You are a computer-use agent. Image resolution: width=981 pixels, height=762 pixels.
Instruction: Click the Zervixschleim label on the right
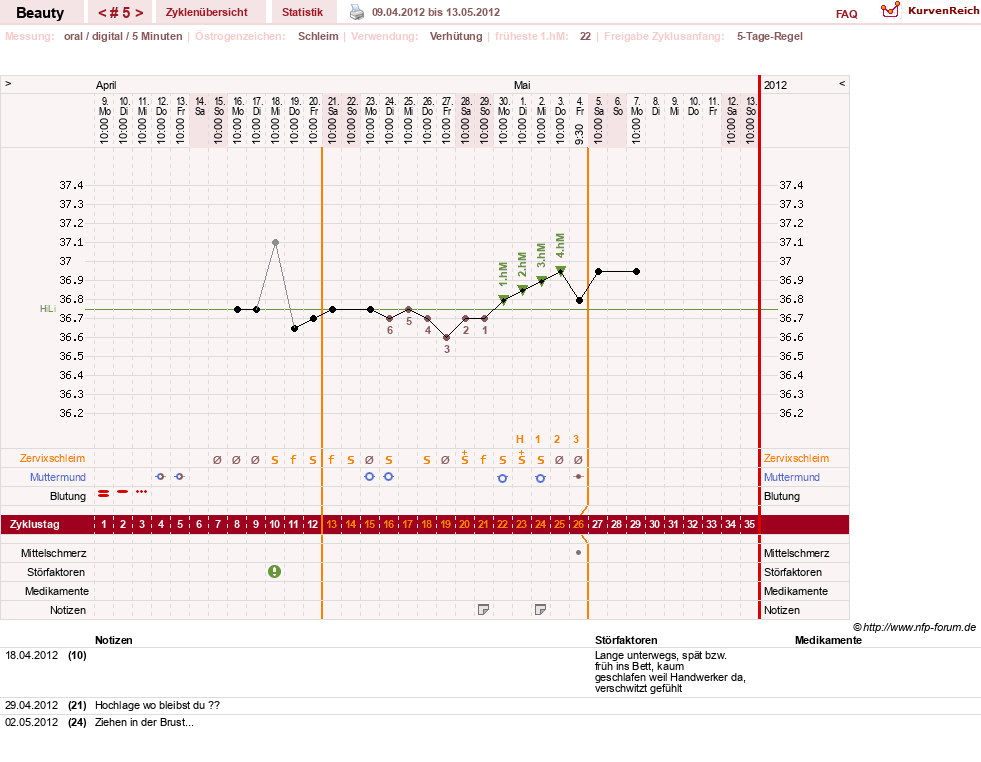[x=796, y=458]
